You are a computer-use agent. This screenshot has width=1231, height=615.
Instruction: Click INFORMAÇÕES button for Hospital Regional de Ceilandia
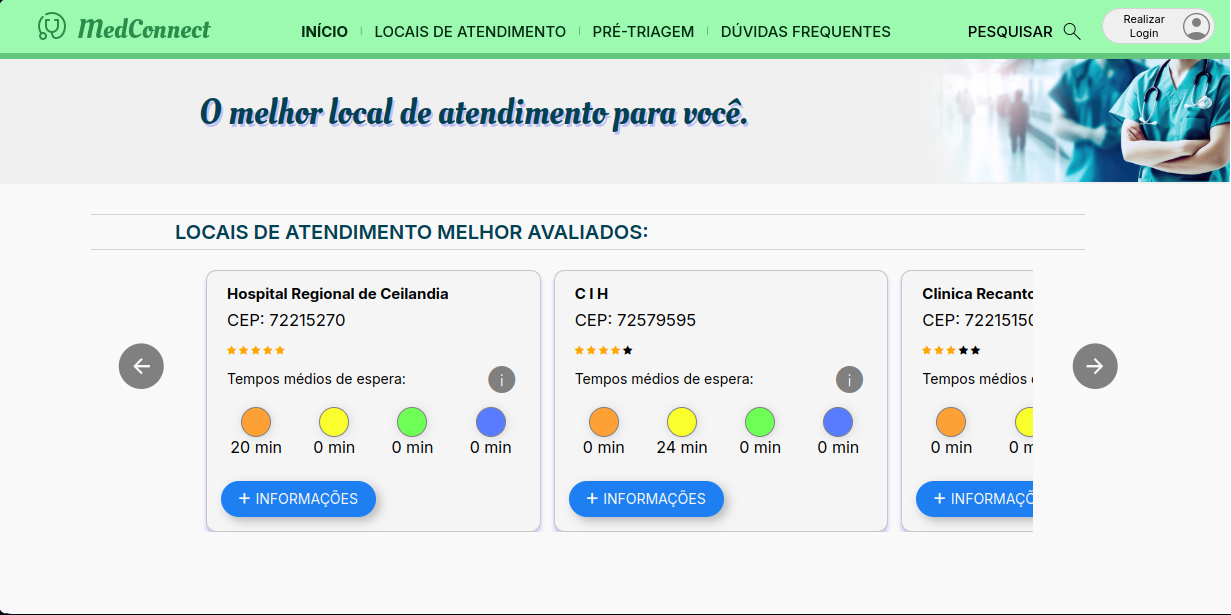tap(298, 499)
